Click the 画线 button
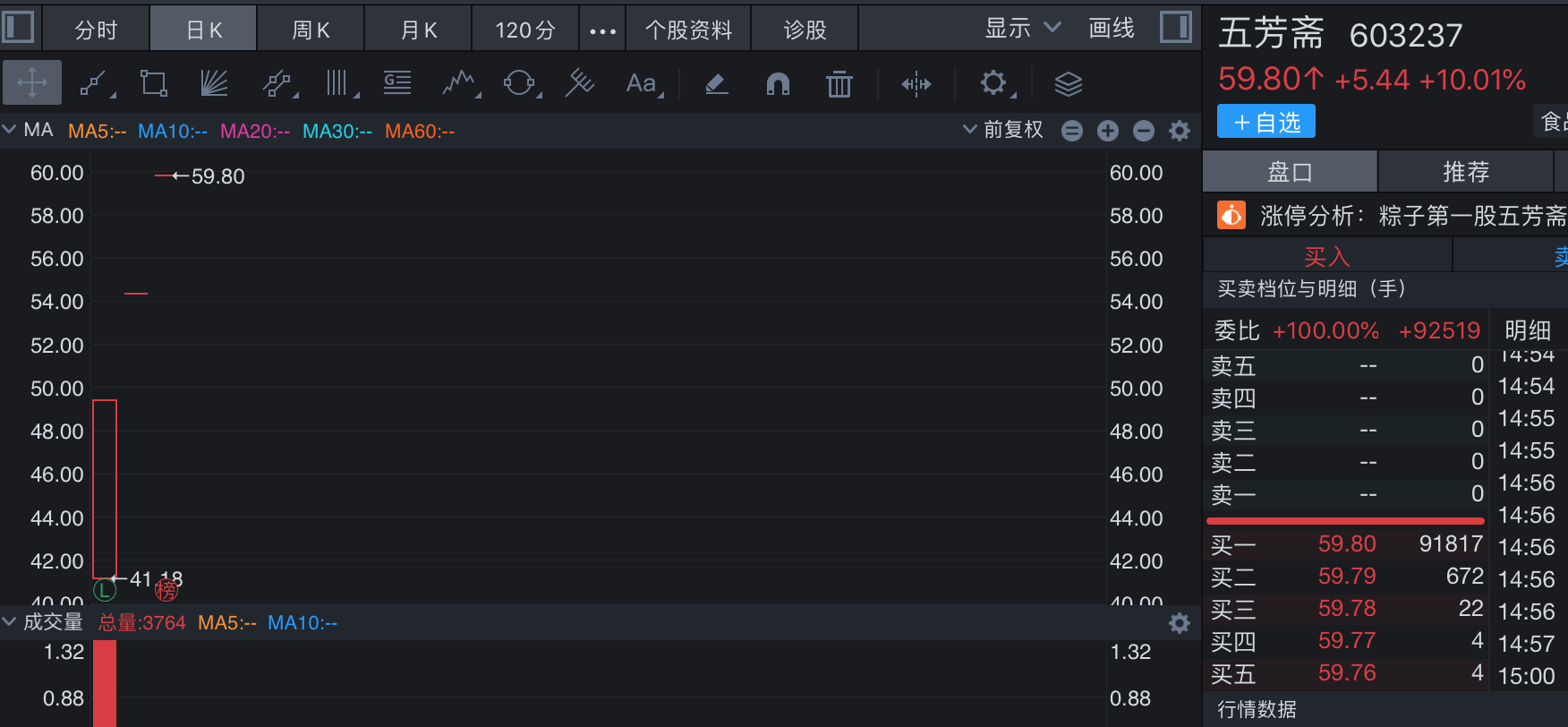The height and width of the screenshot is (727, 1568). (1112, 29)
